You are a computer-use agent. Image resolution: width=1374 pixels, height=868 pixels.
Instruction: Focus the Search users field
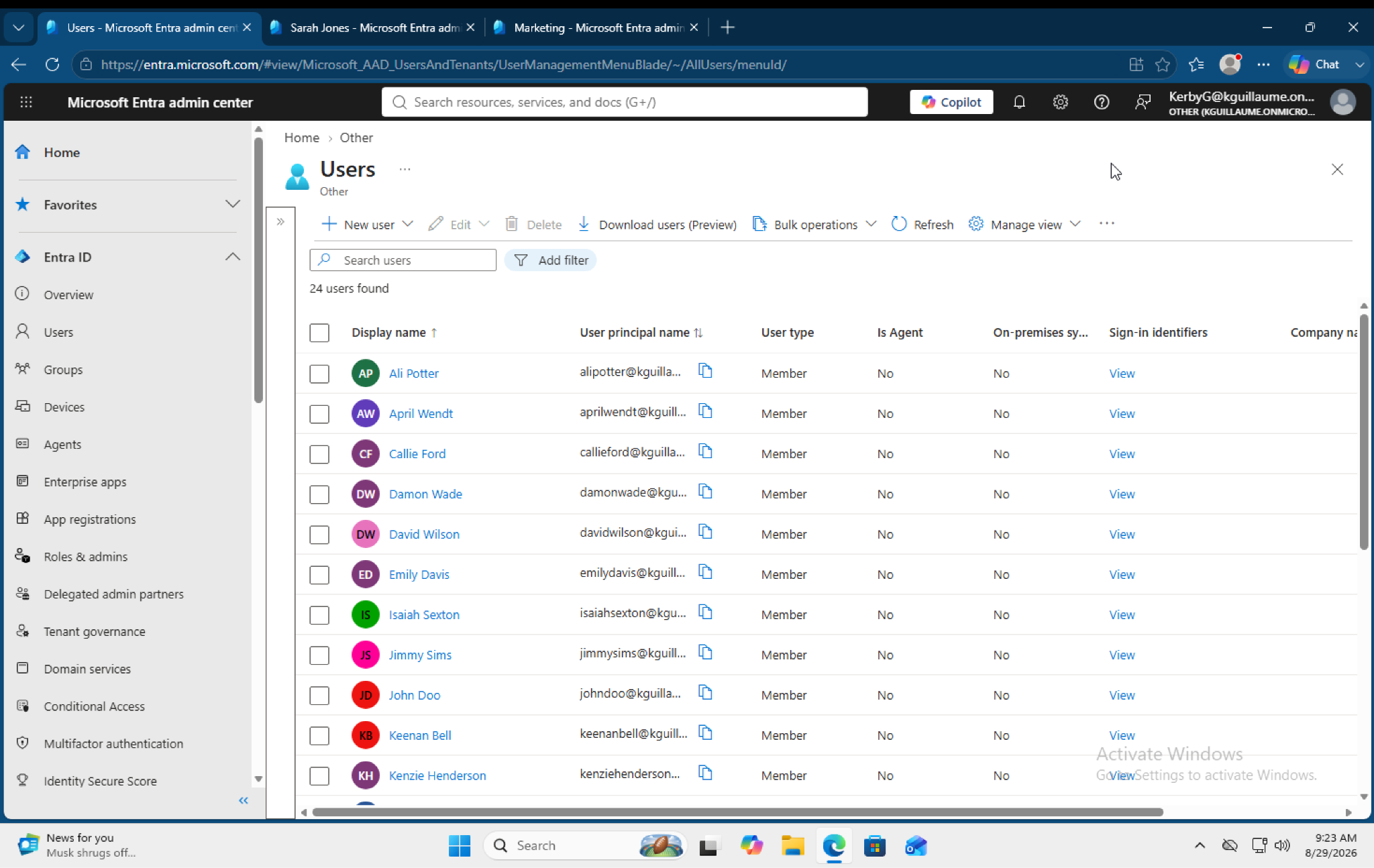(403, 260)
